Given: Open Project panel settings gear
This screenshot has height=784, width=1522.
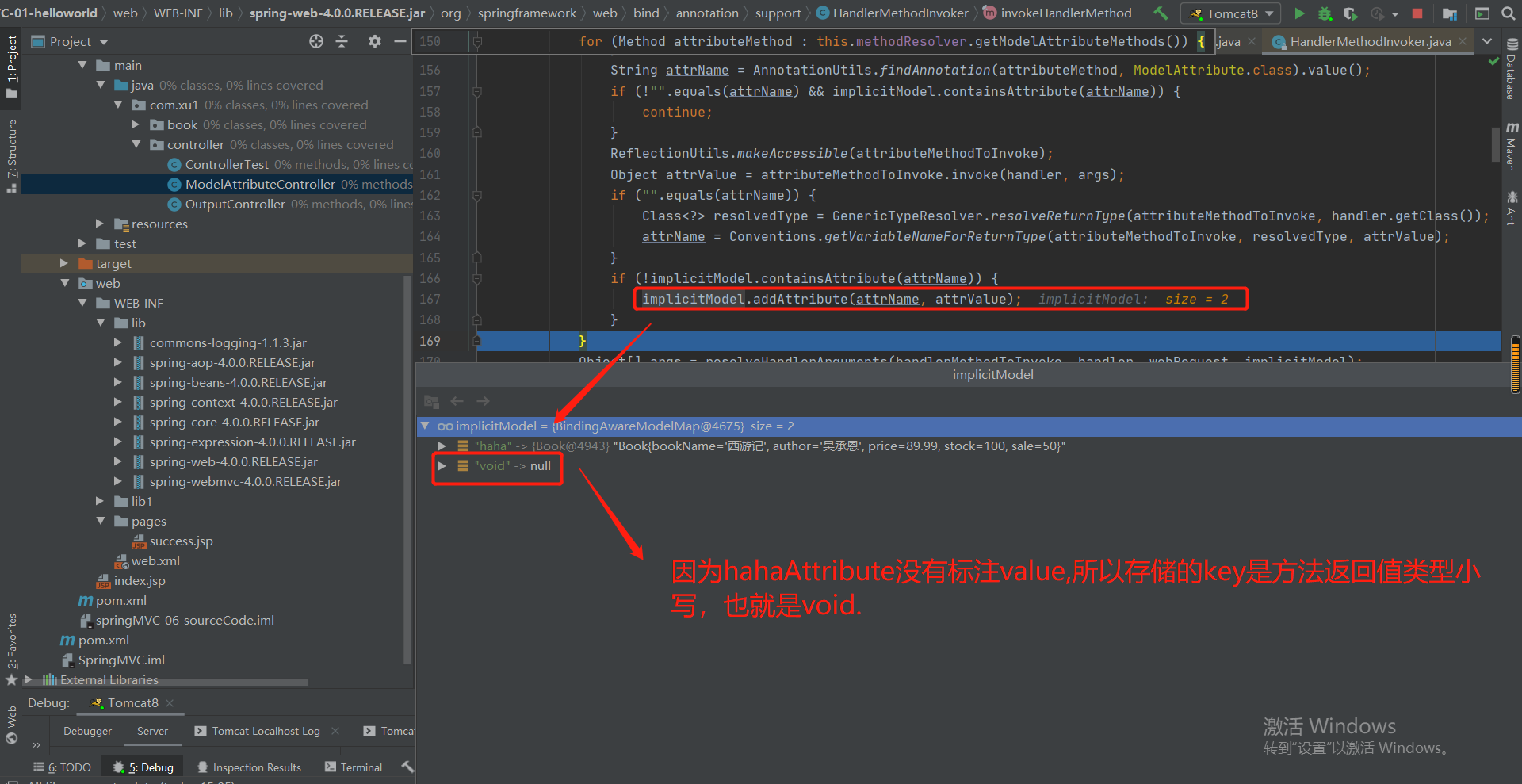Looking at the screenshot, I should (x=375, y=41).
